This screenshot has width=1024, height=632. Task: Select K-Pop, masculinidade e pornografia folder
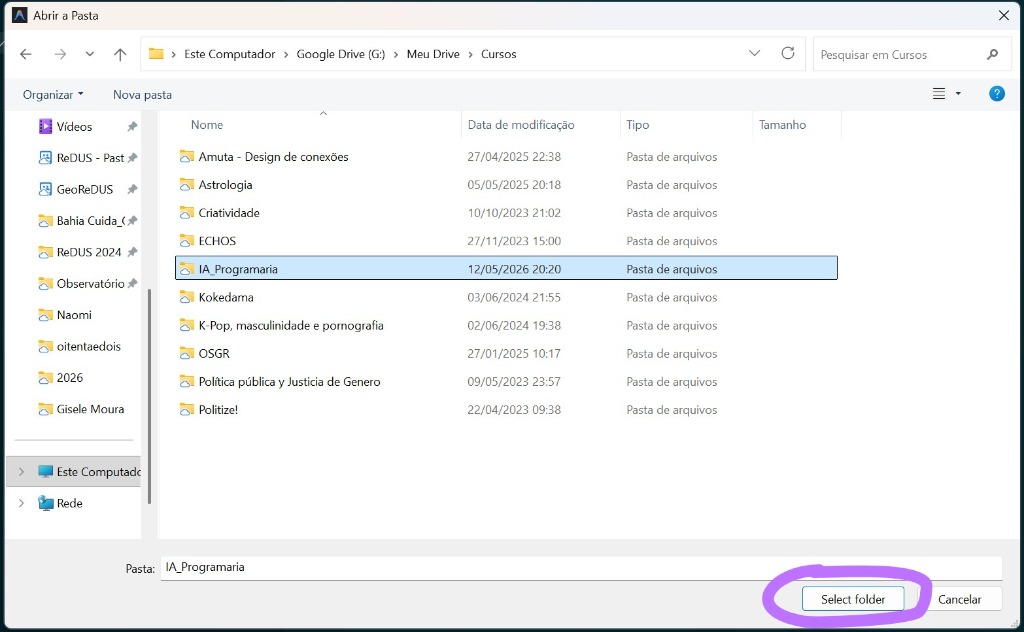pos(291,325)
